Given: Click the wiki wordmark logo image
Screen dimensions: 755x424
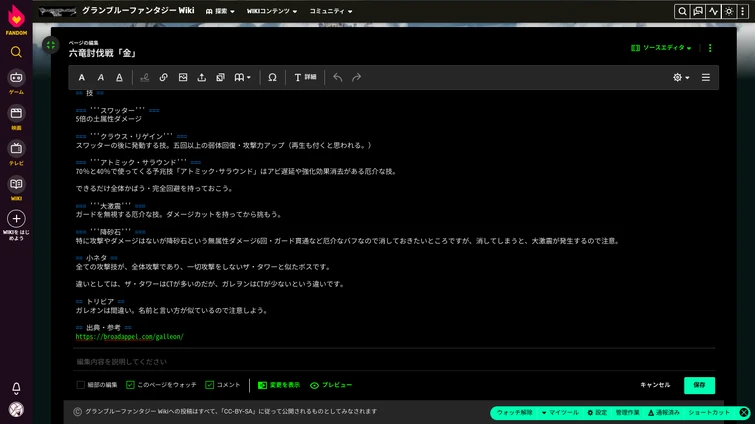Looking at the screenshot, I should point(57,11).
